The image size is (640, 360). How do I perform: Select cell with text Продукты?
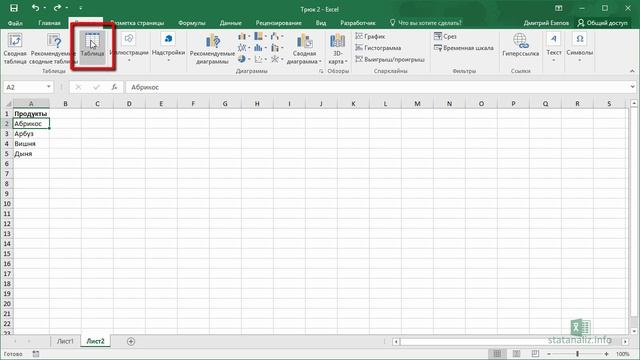point(31,113)
